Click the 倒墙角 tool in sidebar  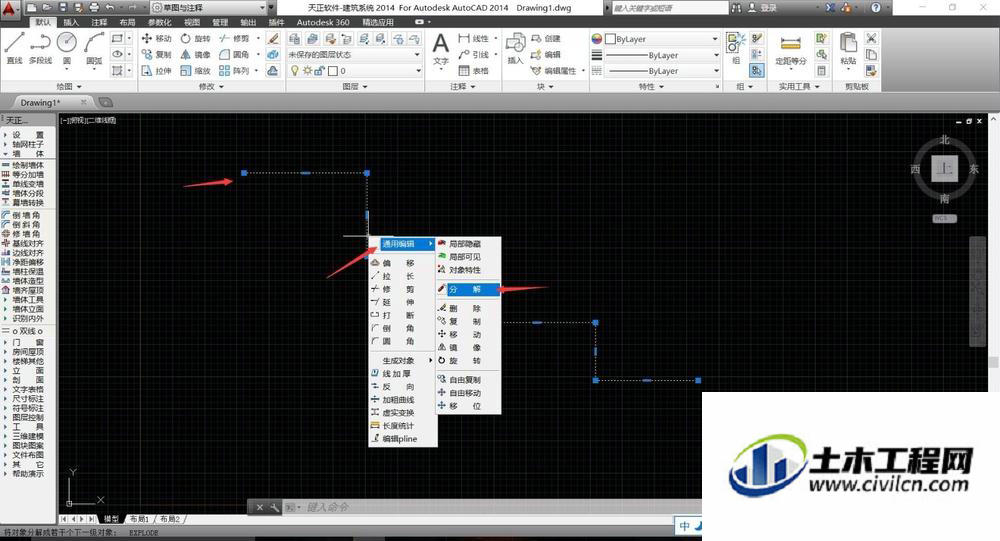click(22, 215)
